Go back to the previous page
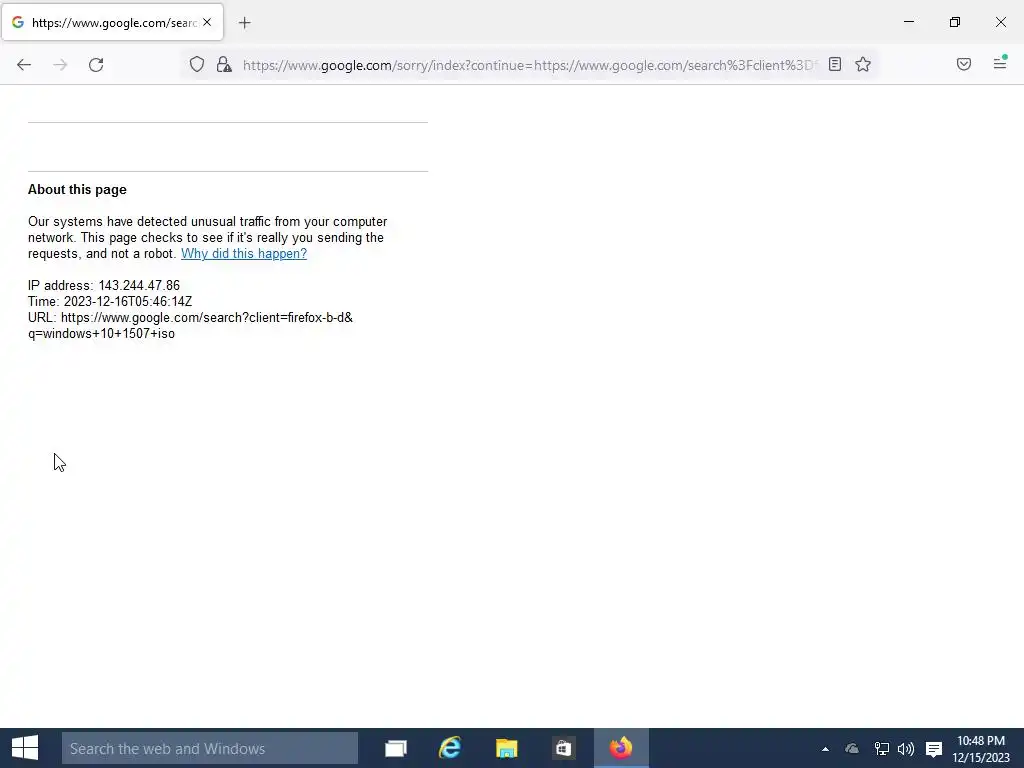This screenshot has width=1024, height=768. tap(24, 65)
